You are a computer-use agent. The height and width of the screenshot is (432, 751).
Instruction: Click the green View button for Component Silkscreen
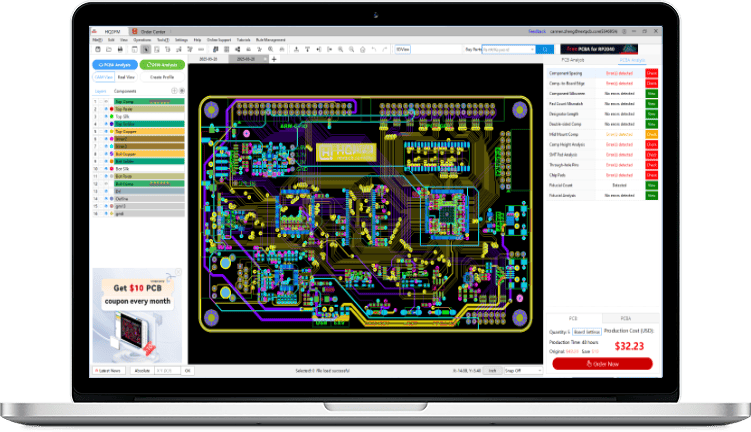[651, 93]
